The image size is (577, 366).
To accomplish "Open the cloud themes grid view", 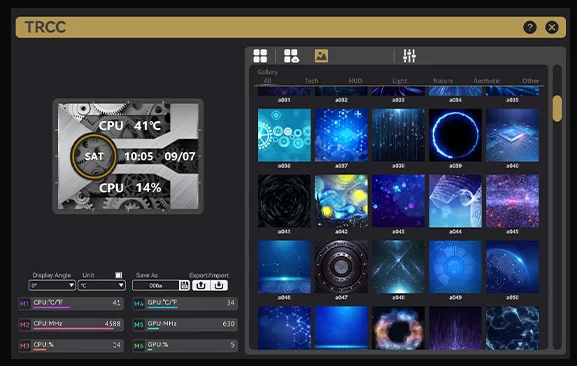I will coord(291,56).
